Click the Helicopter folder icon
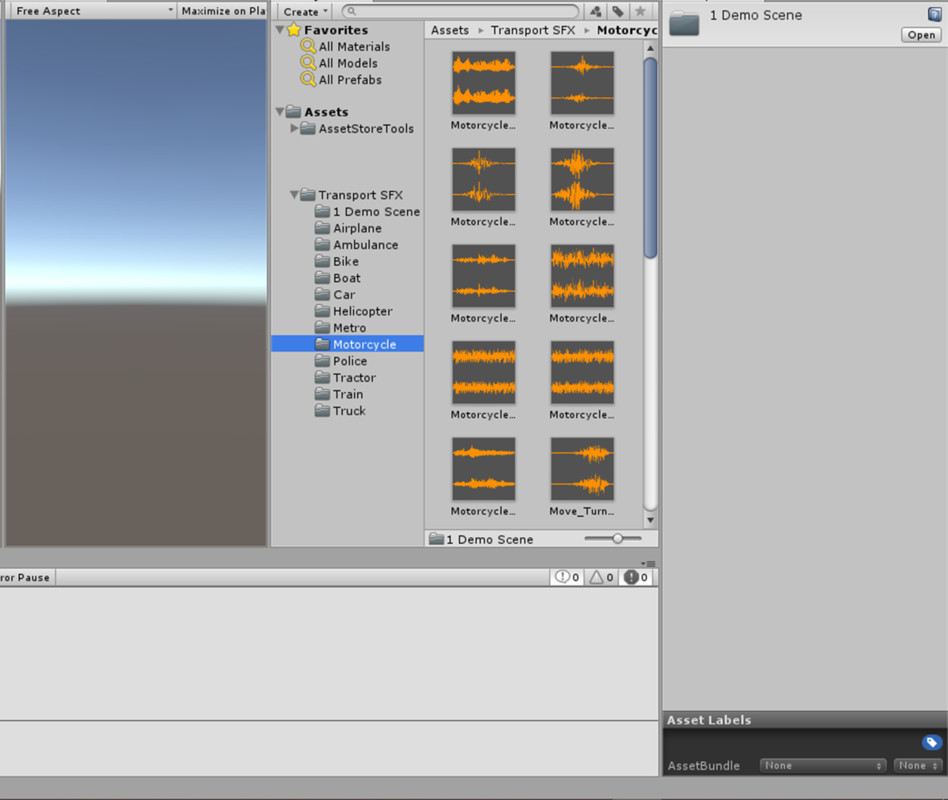This screenshot has width=948, height=800. (322, 311)
